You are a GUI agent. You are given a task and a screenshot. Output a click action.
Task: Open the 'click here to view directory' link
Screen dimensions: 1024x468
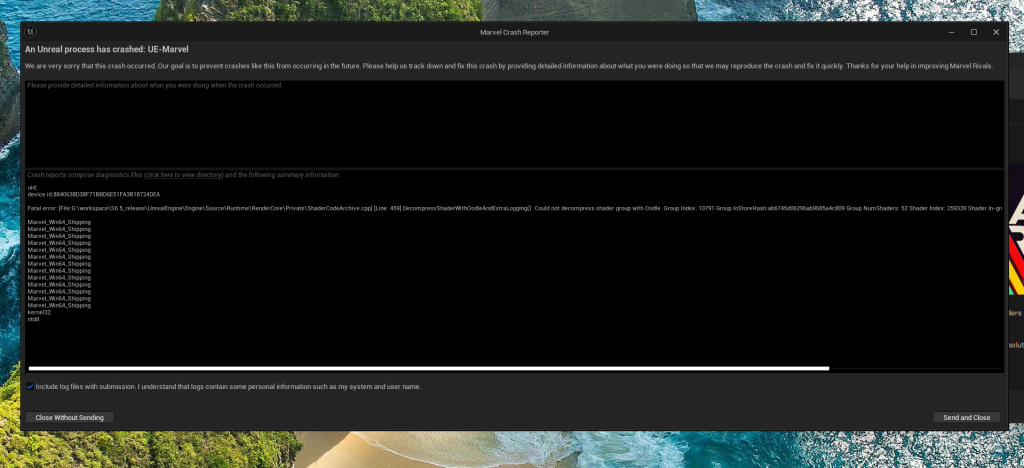coord(183,175)
